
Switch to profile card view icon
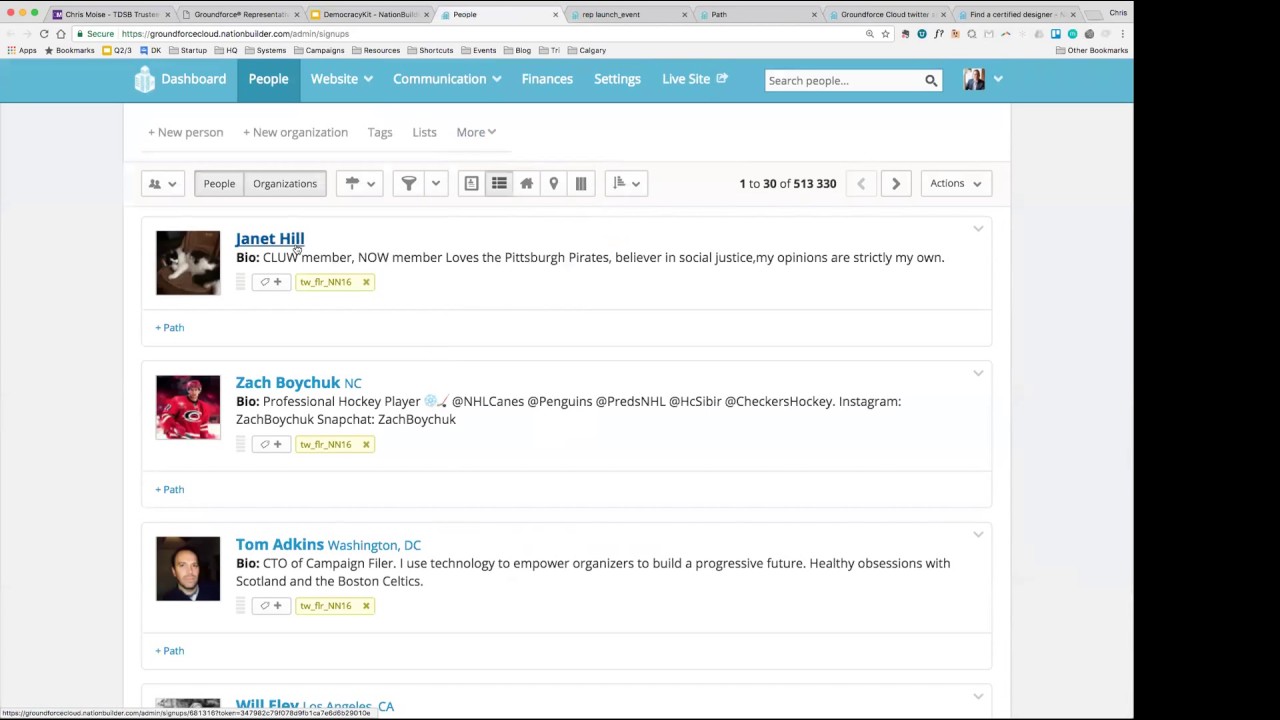click(x=471, y=183)
